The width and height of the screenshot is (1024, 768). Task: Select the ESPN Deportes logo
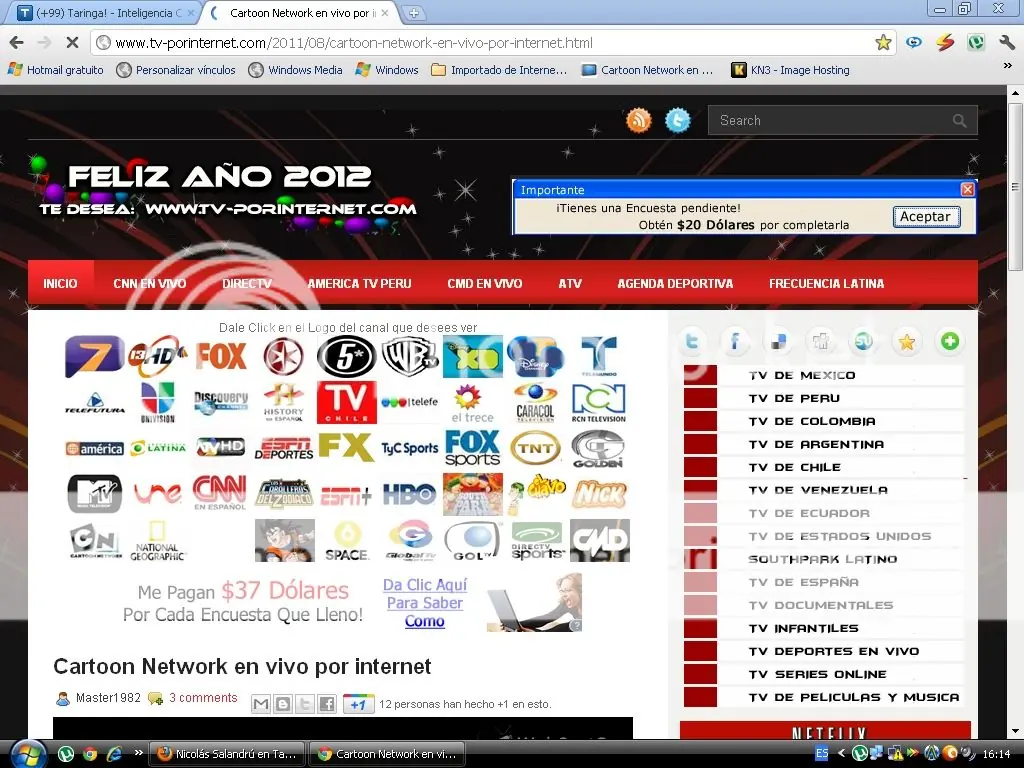coord(284,448)
